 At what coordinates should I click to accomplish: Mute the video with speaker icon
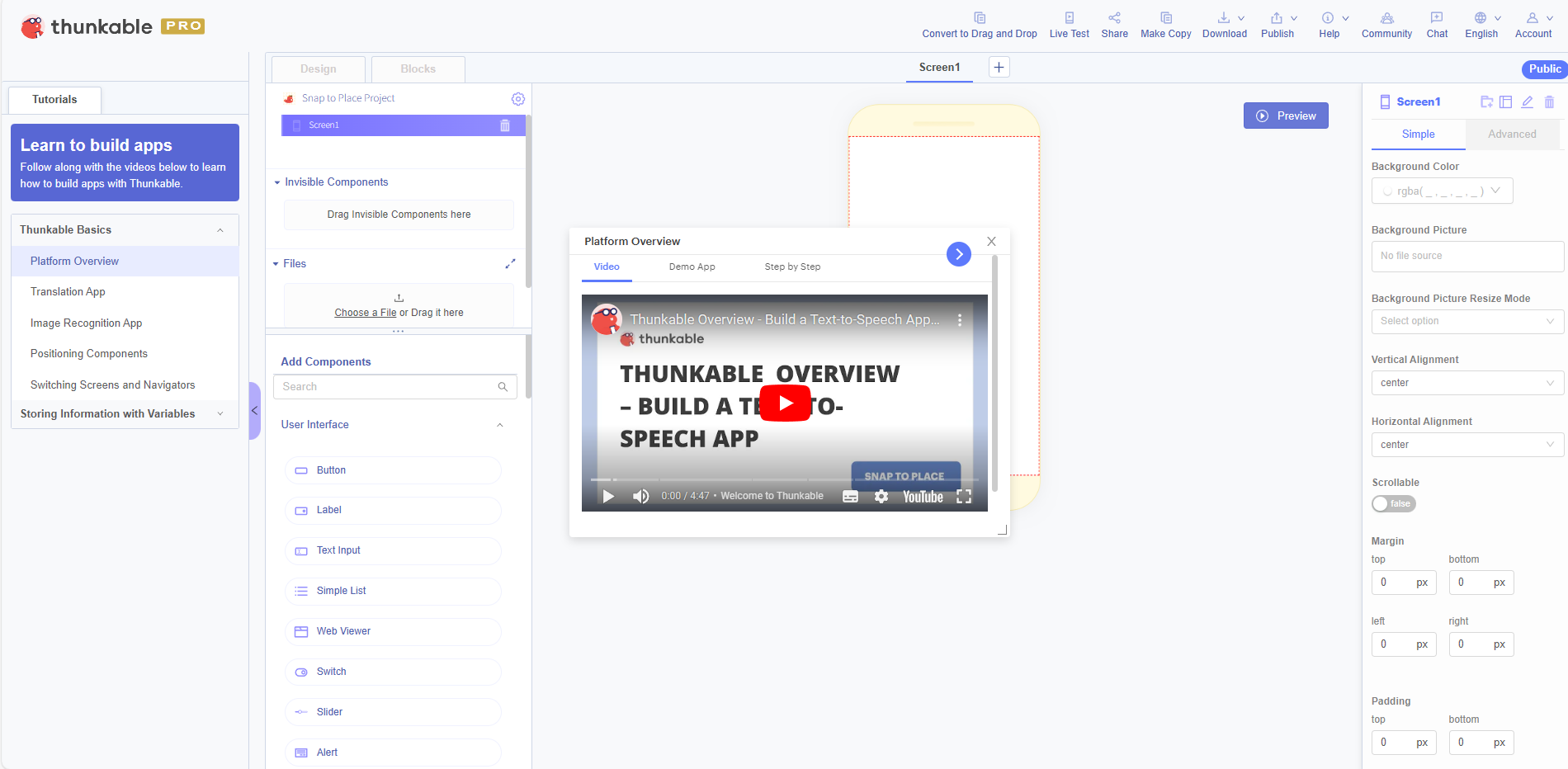pos(640,497)
